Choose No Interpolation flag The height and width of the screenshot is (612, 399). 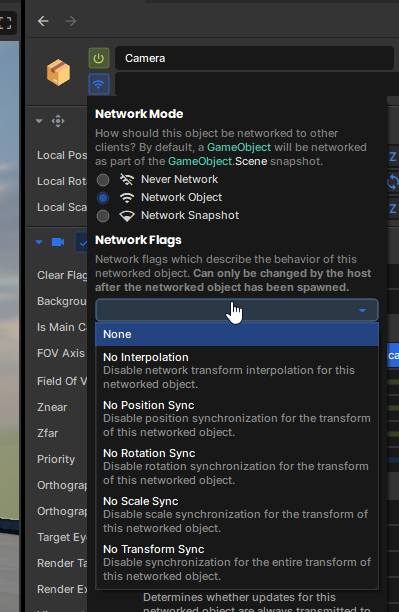click(x=237, y=370)
